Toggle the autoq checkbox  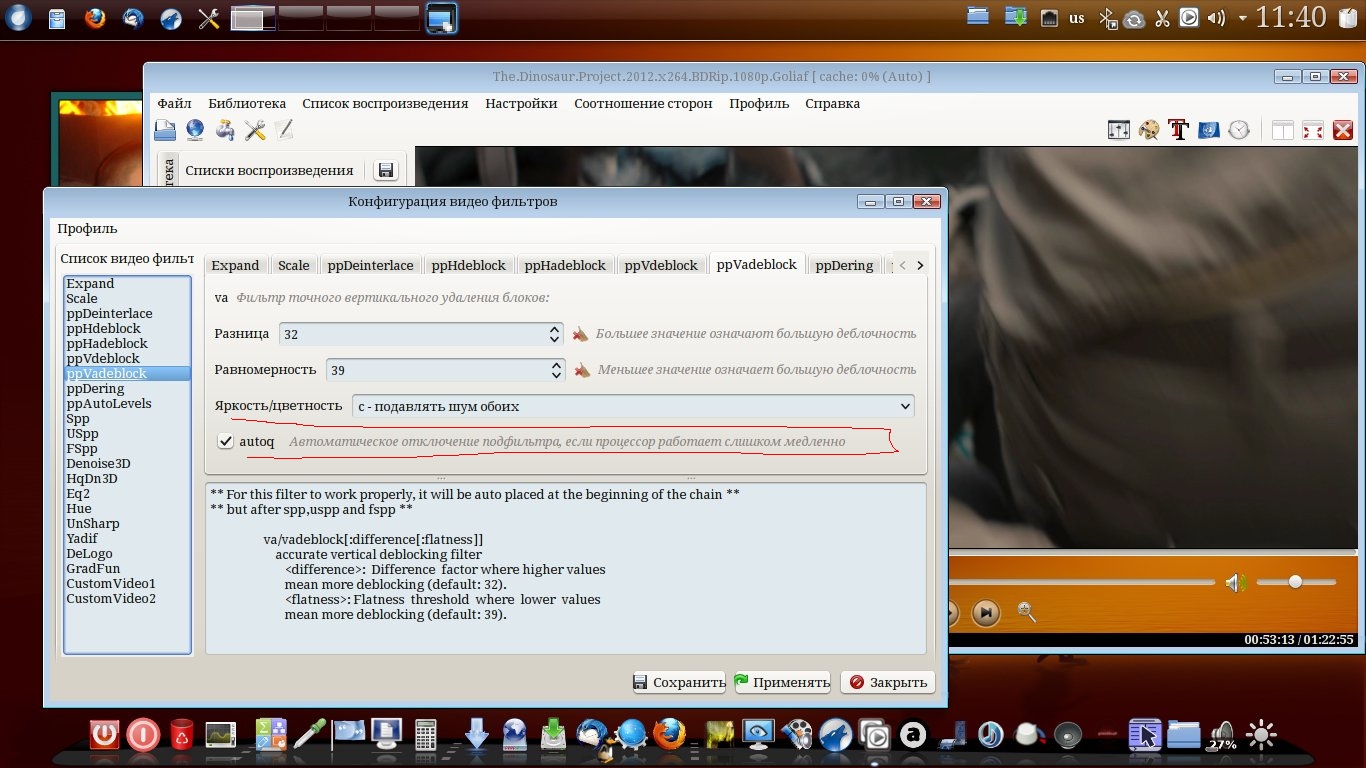(x=227, y=441)
